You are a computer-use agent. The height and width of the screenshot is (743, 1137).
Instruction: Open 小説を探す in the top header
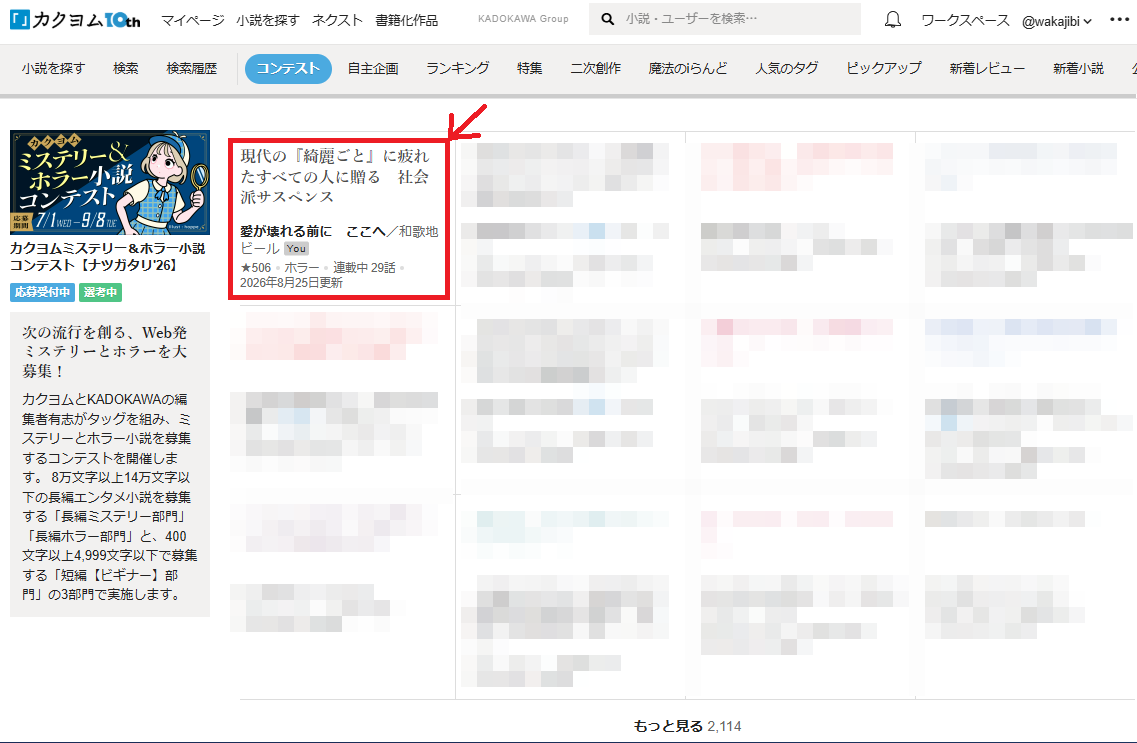[268, 20]
